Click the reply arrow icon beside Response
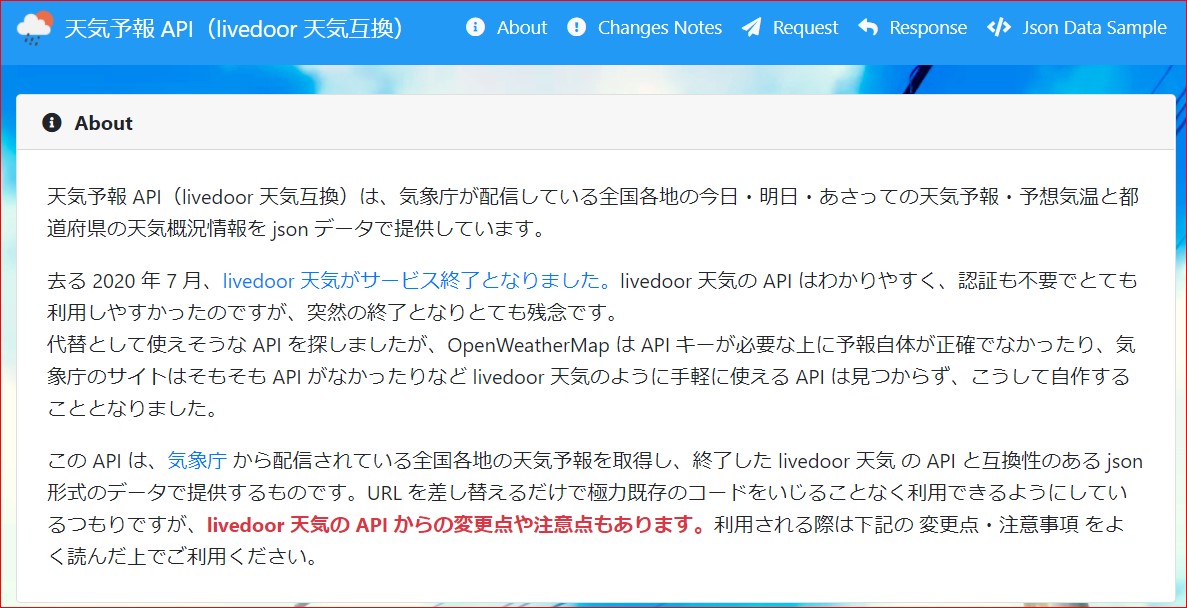This screenshot has width=1187, height=608. coord(868,28)
